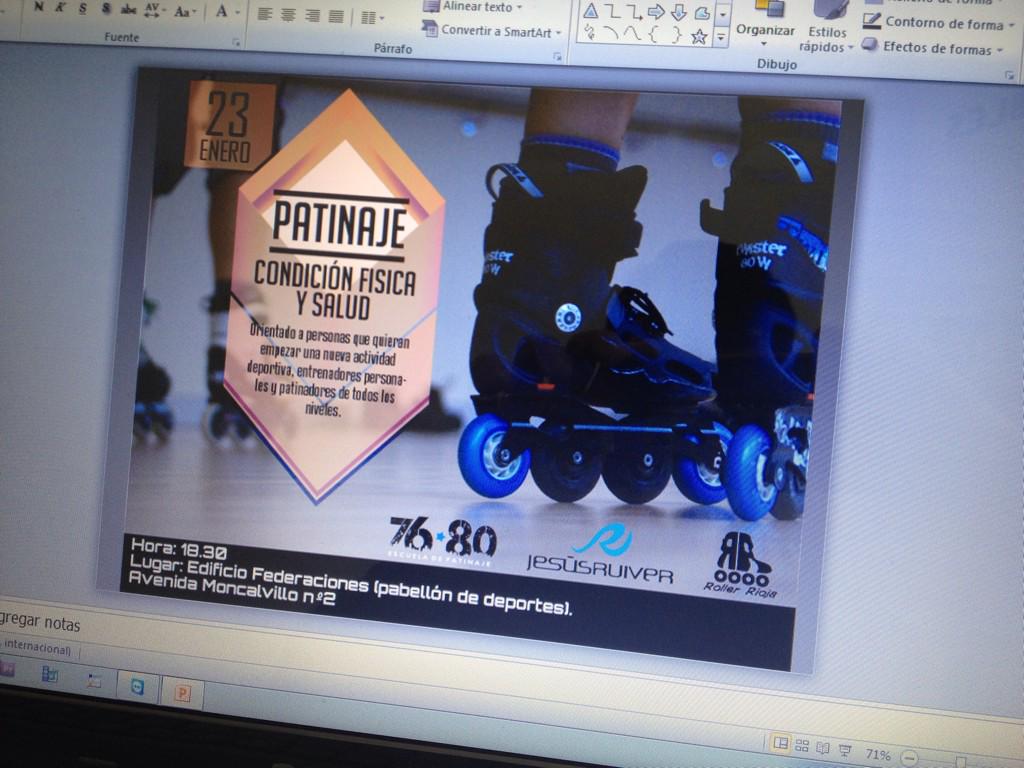This screenshot has height=768, width=1024.
Task: Open character spacing (AV) options
Action: (x=153, y=10)
